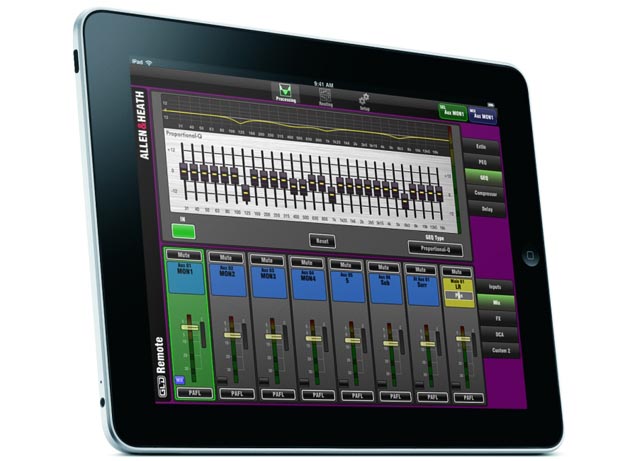Switch to the FX layer

pos(498,318)
